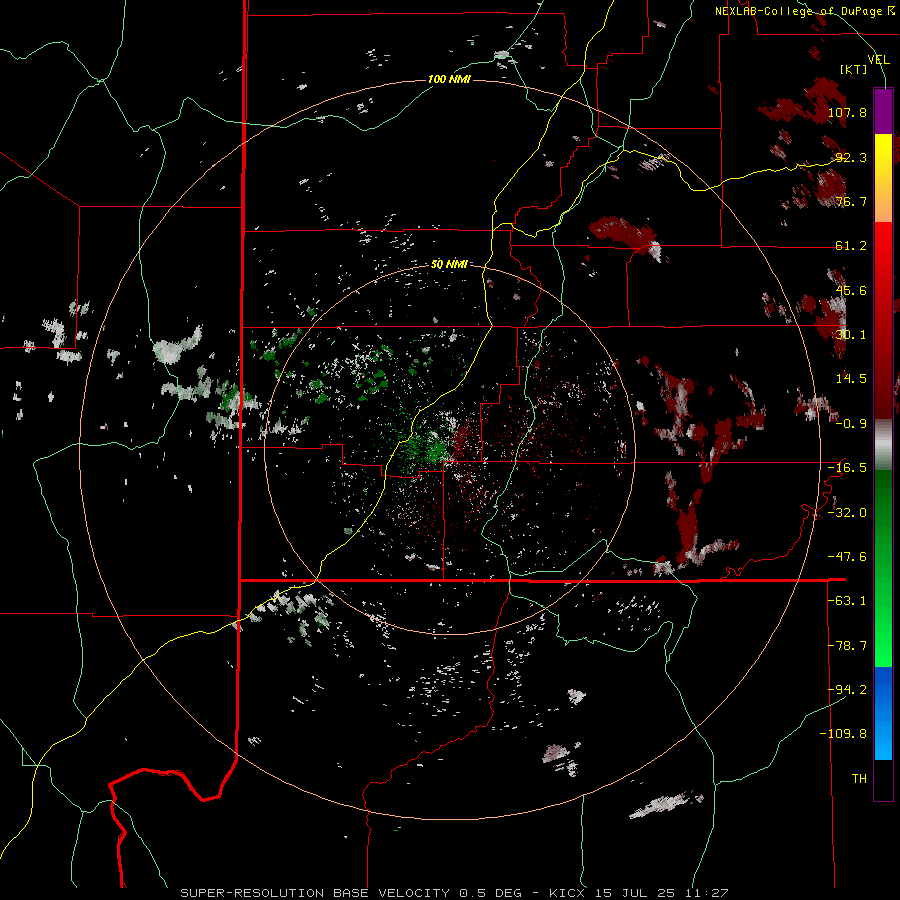Select the -78.7 velocity scale value
The height and width of the screenshot is (900, 900).
(847, 646)
